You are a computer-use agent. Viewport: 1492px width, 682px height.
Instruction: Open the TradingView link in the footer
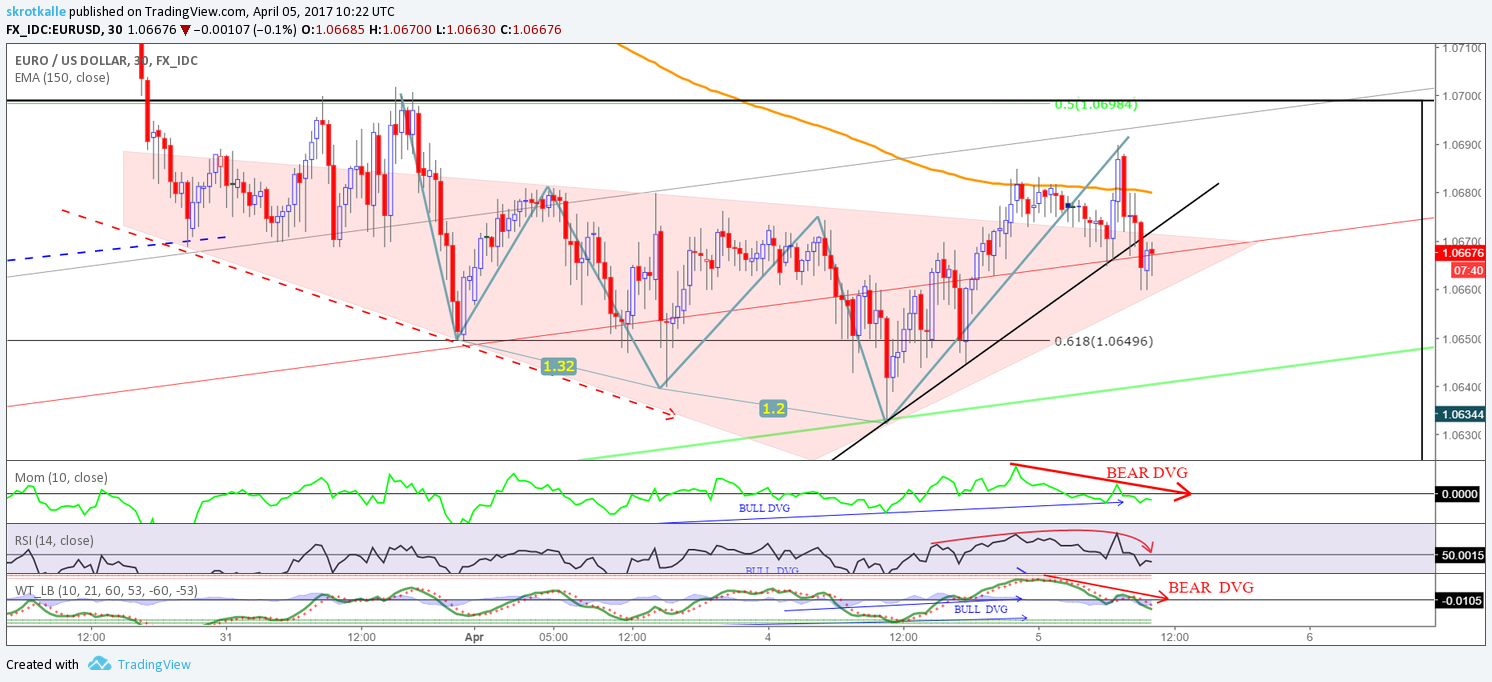154,665
